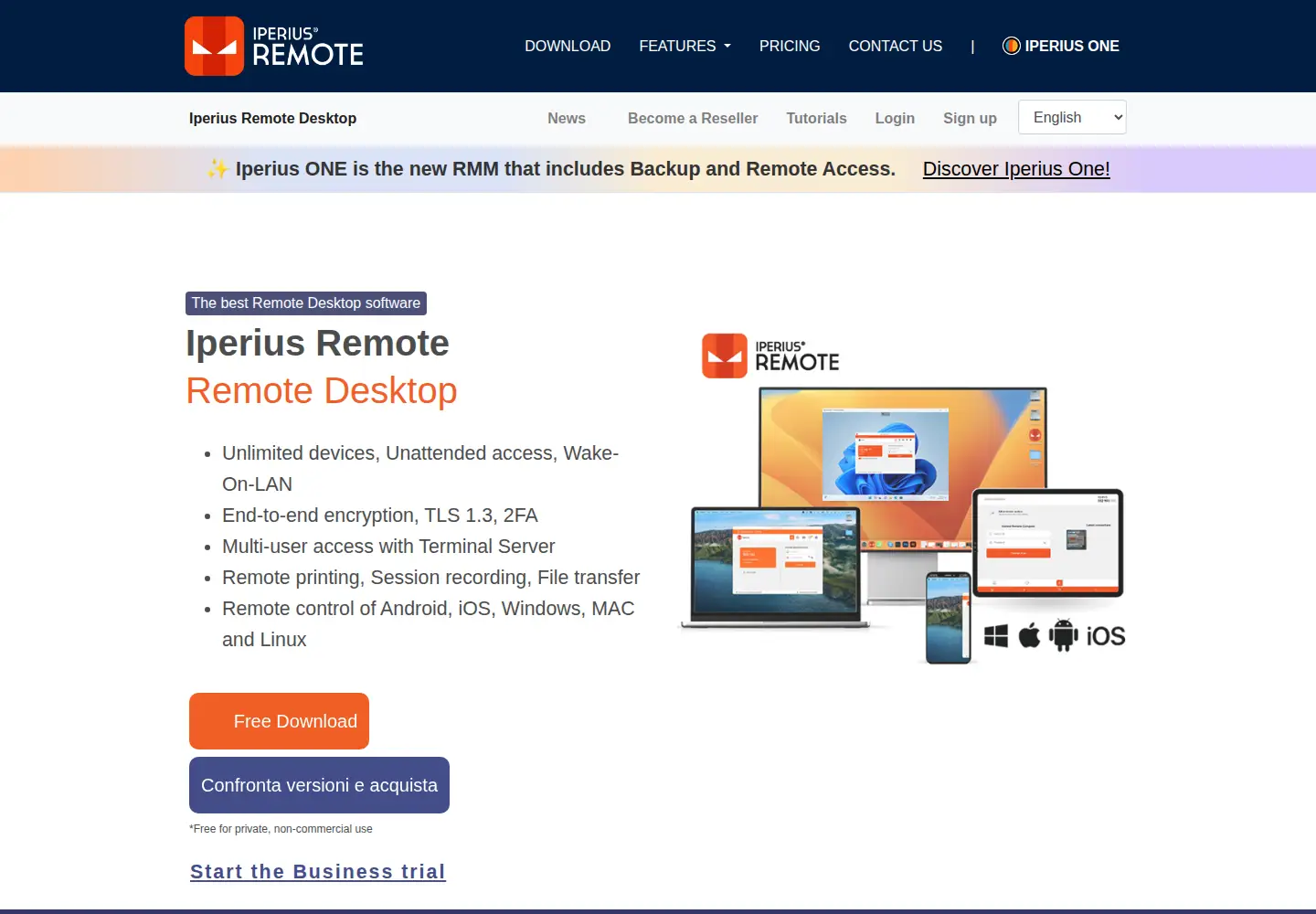Click the iOS platform label icon
The height and width of the screenshot is (914, 1316).
[x=1106, y=636]
